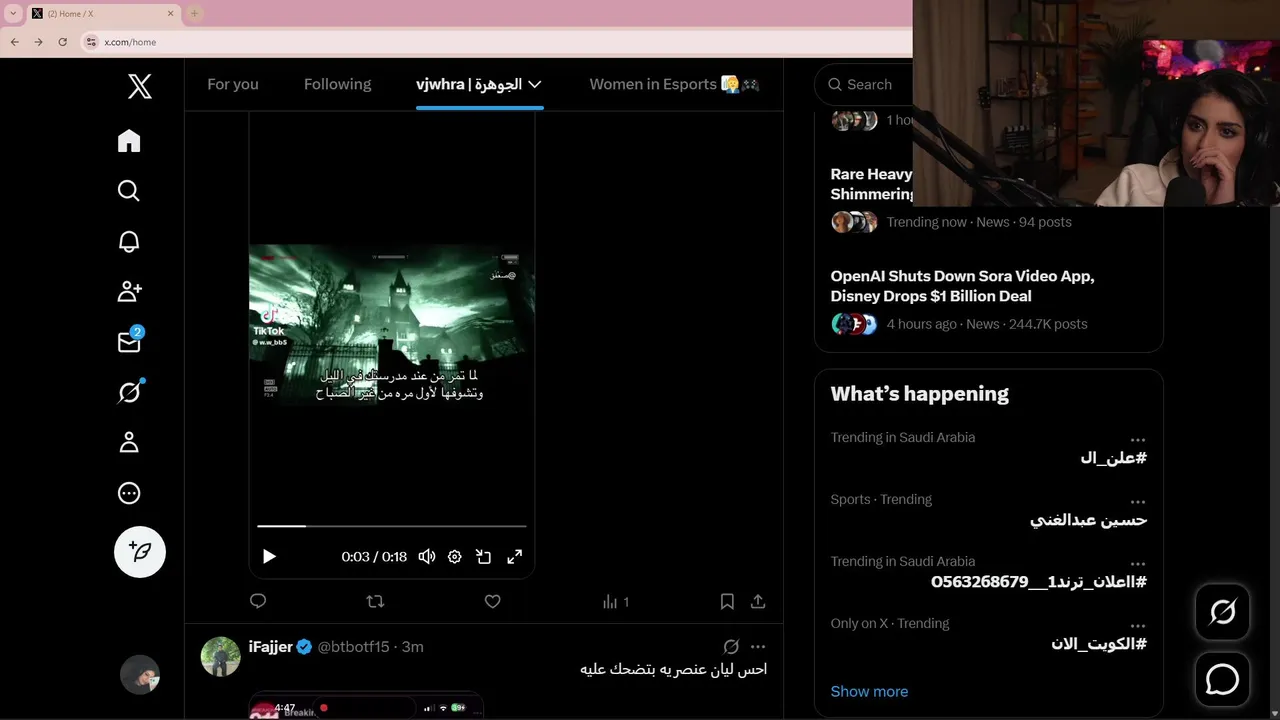Screen dimensions: 1280x720
Task: Open OpenAI Shuts Down Sora news story
Action: 962,286
